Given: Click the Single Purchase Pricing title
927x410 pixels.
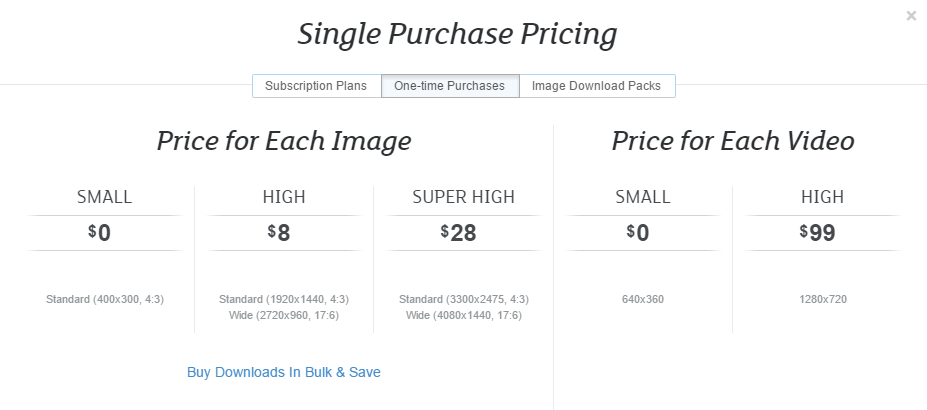Looking at the screenshot, I should coord(457,35).
